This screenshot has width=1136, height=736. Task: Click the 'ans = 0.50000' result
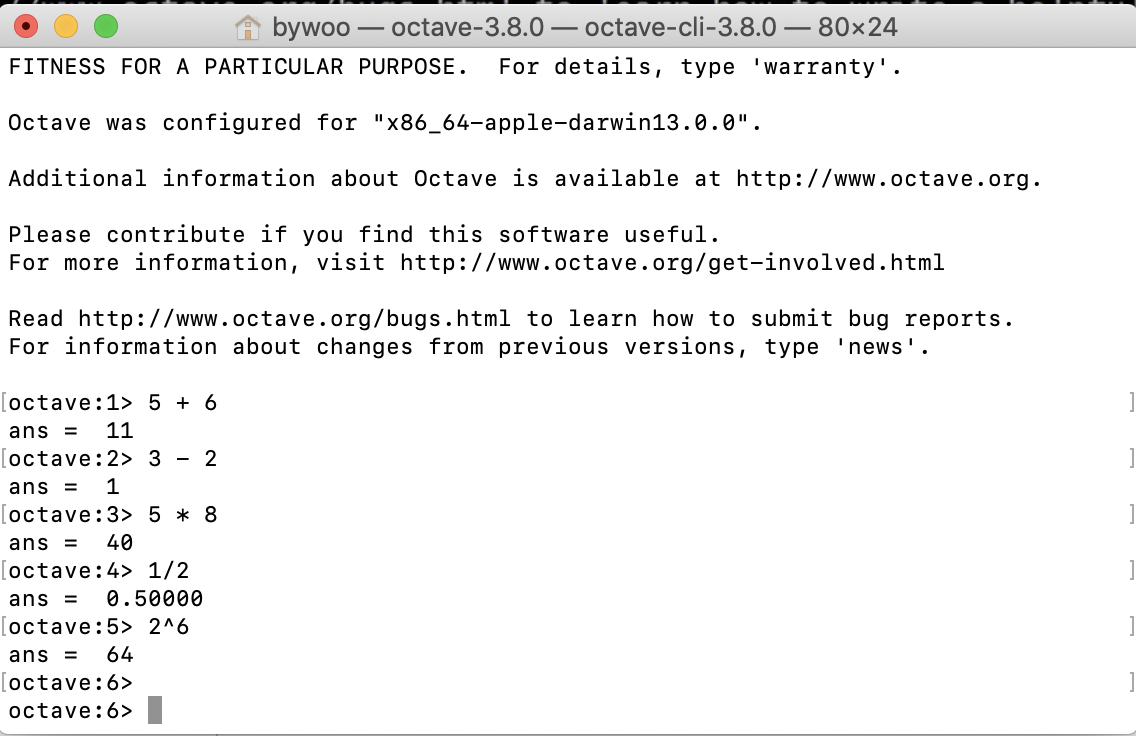click(105, 598)
